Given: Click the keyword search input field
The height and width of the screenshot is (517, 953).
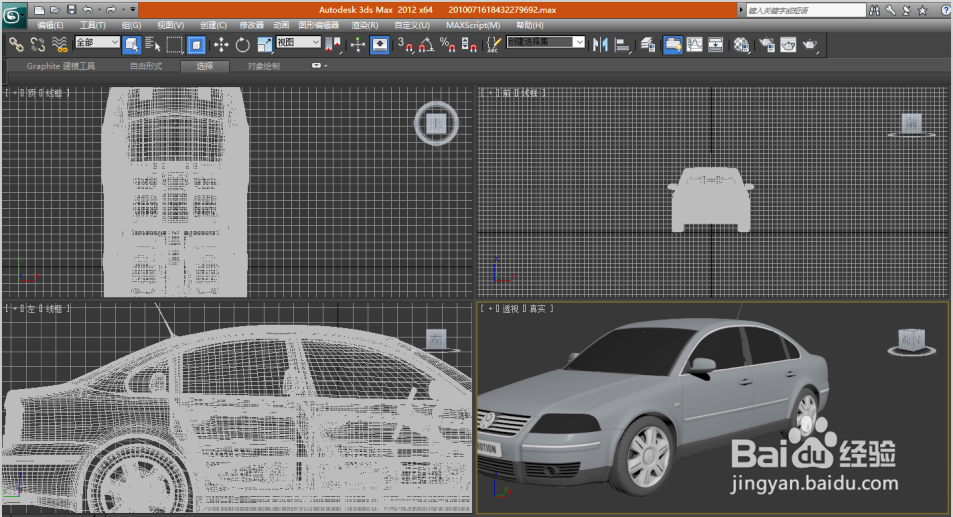Looking at the screenshot, I should click(x=804, y=9).
